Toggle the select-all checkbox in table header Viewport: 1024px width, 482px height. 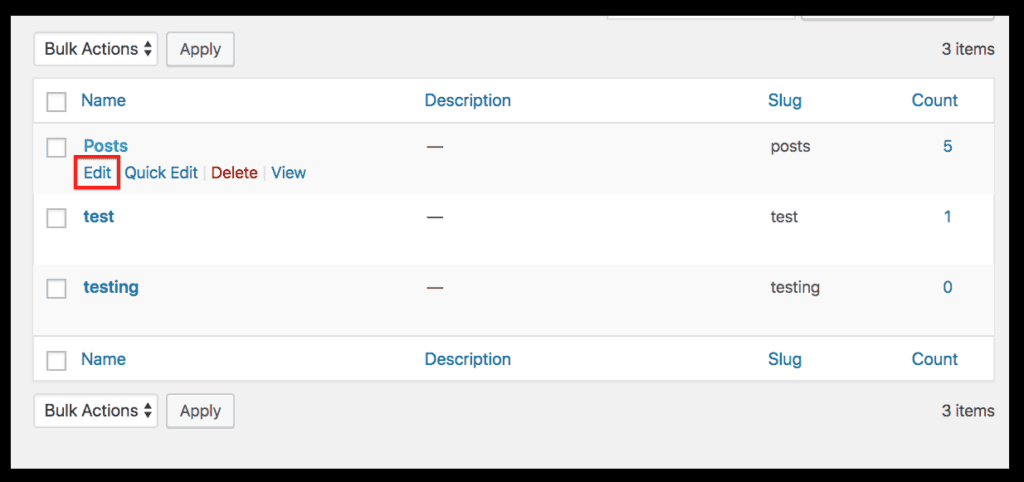(57, 101)
